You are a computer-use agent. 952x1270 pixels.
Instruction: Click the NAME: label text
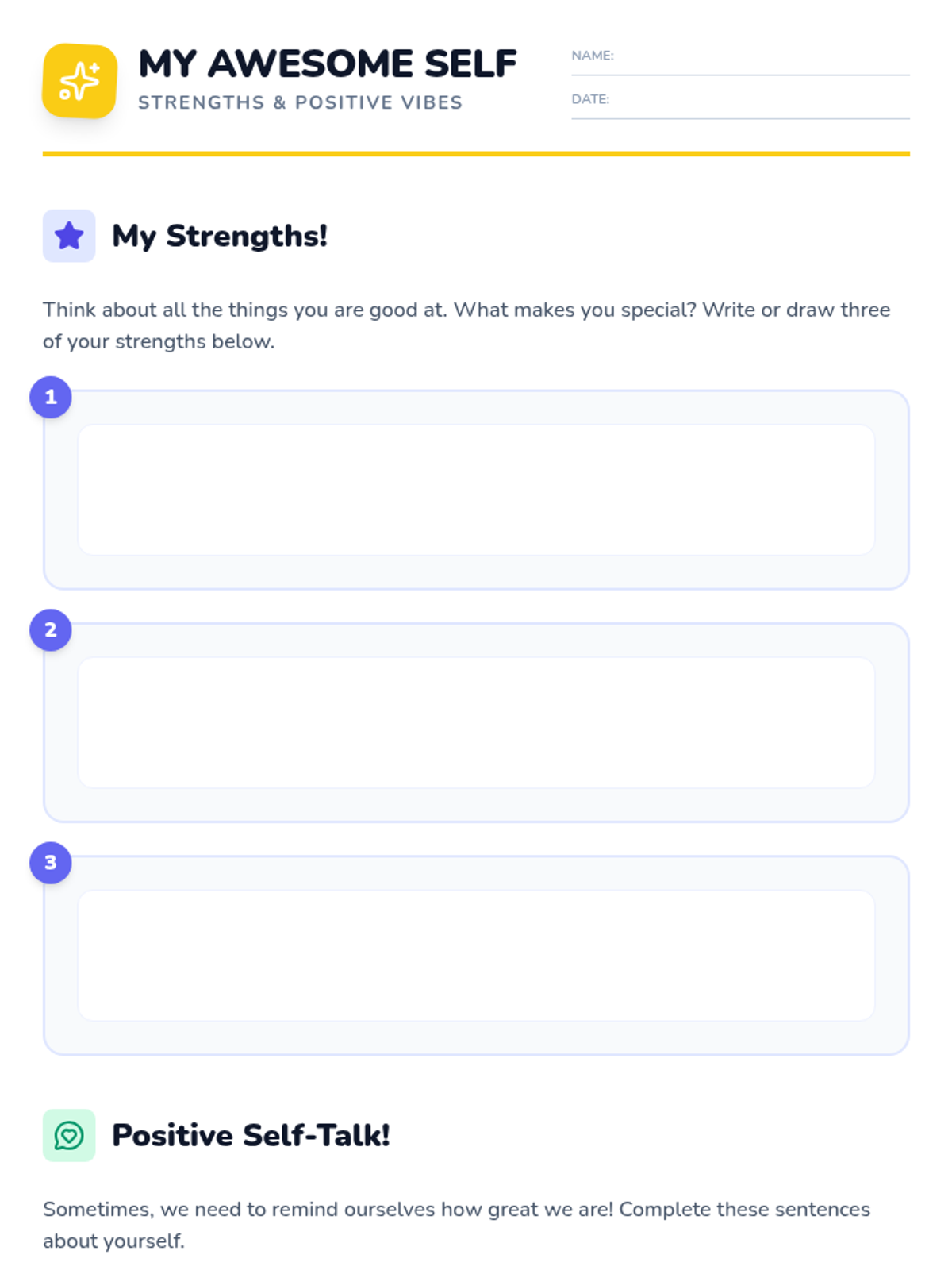[593, 56]
